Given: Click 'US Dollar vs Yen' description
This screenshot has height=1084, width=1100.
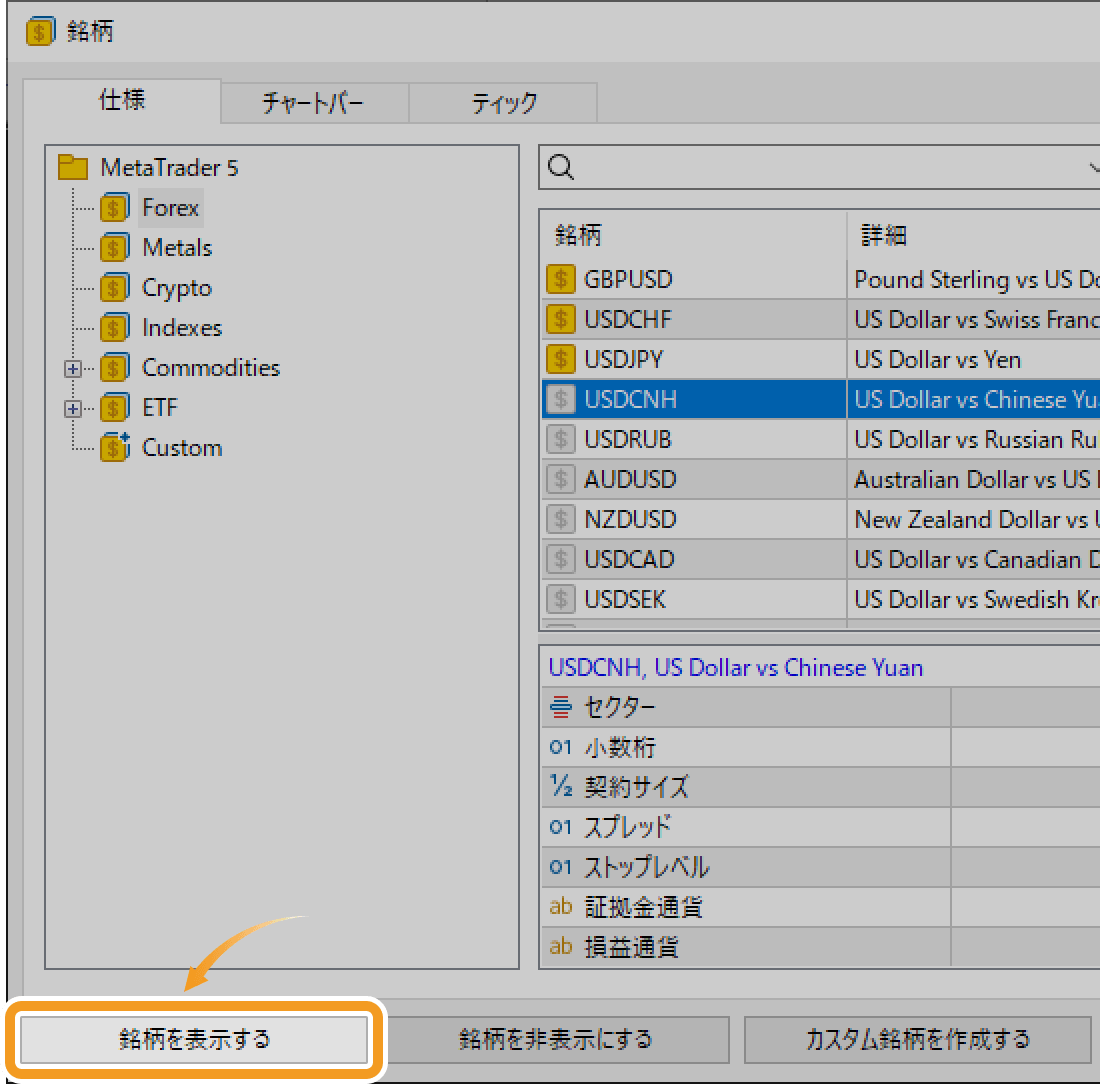Looking at the screenshot, I should tap(937, 359).
